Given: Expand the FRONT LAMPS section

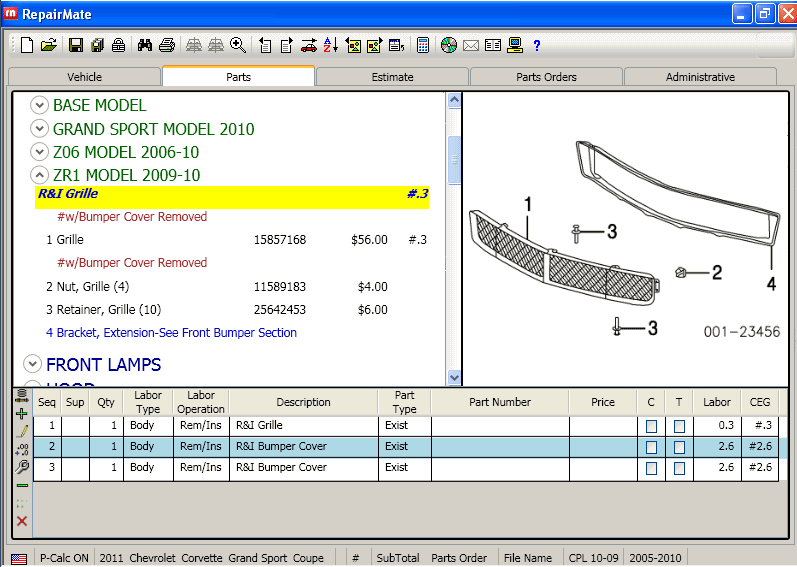Looking at the screenshot, I should pyautogui.click(x=33, y=364).
